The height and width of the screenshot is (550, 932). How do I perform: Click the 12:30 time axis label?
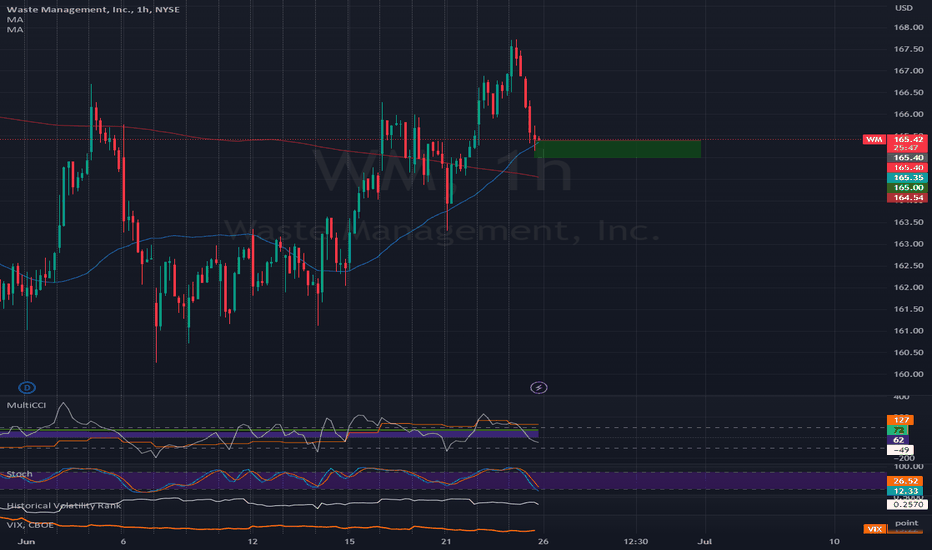(635, 542)
